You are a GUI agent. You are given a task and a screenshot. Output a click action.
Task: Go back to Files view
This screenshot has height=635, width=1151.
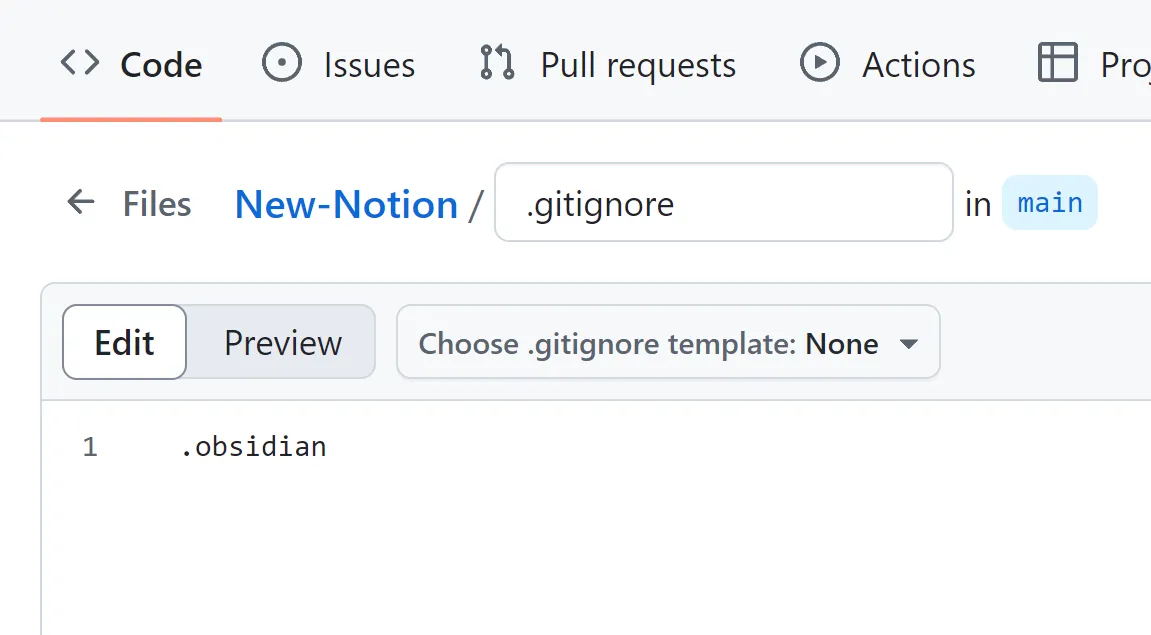coord(157,204)
